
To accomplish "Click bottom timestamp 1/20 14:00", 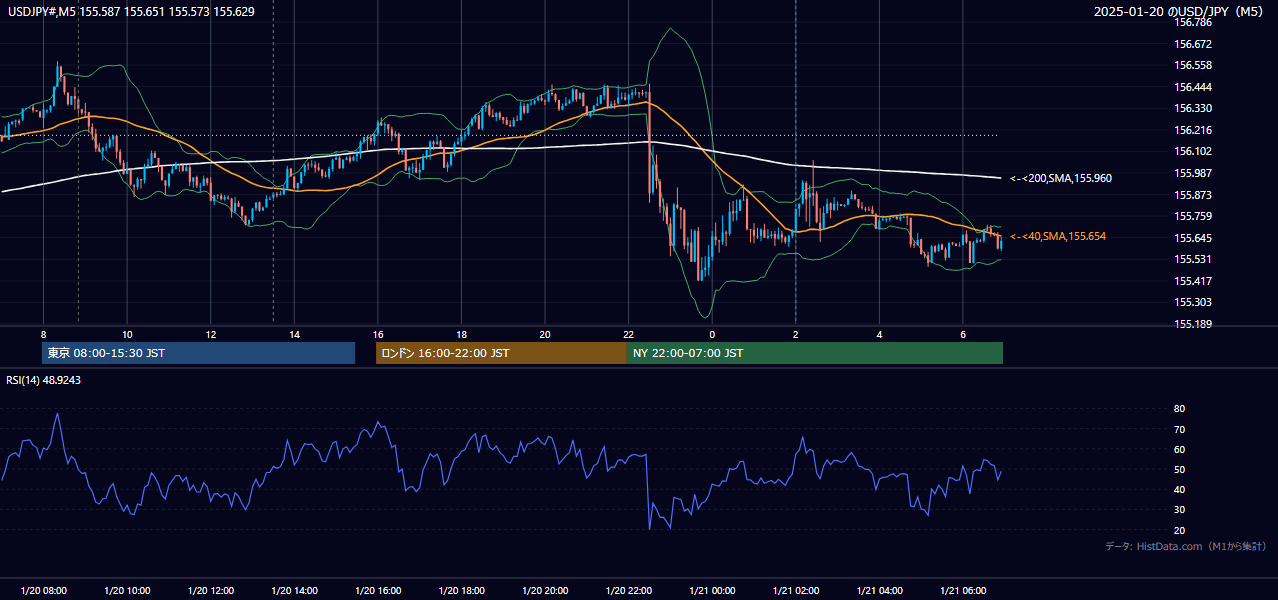I will pyautogui.click(x=294, y=591).
